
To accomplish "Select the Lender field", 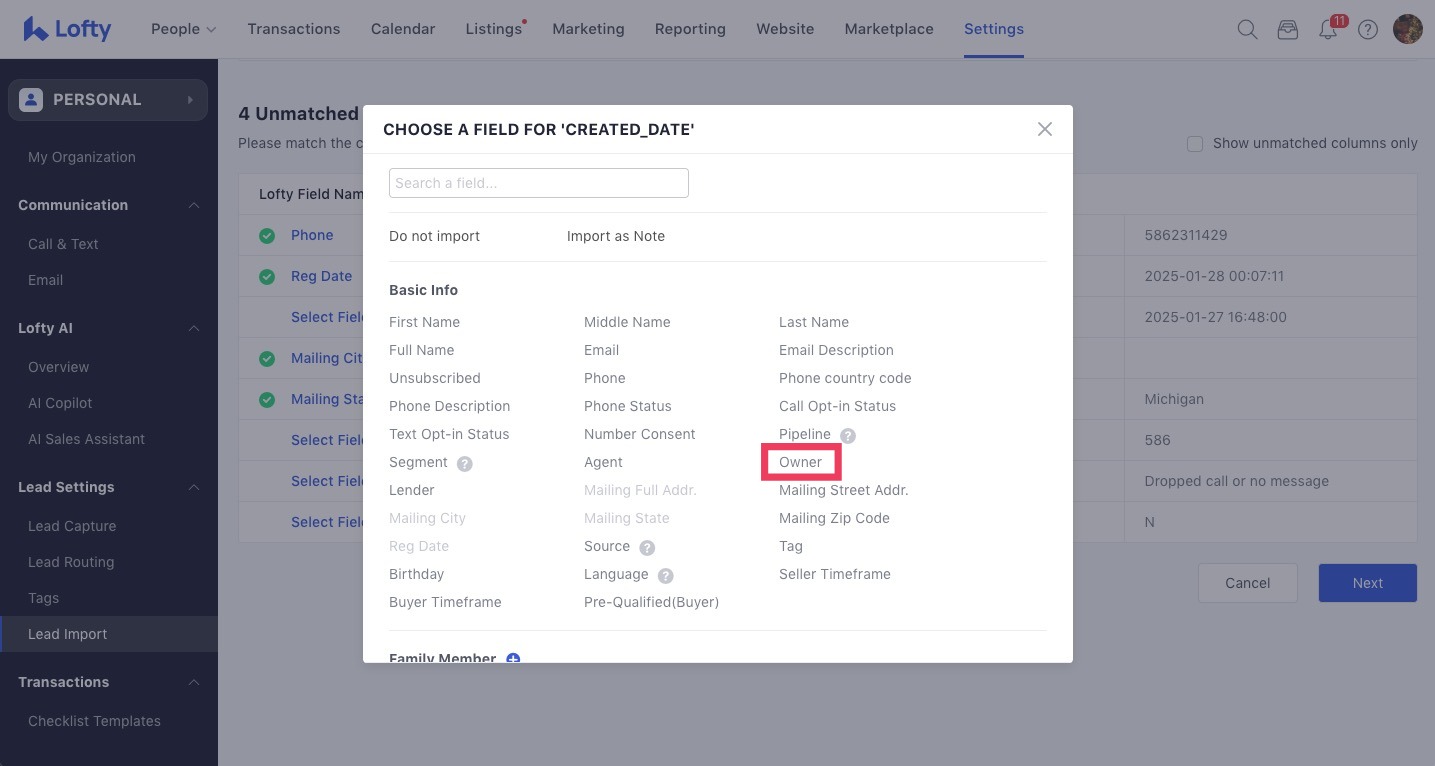I will pyautogui.click(x=412, y=490).
